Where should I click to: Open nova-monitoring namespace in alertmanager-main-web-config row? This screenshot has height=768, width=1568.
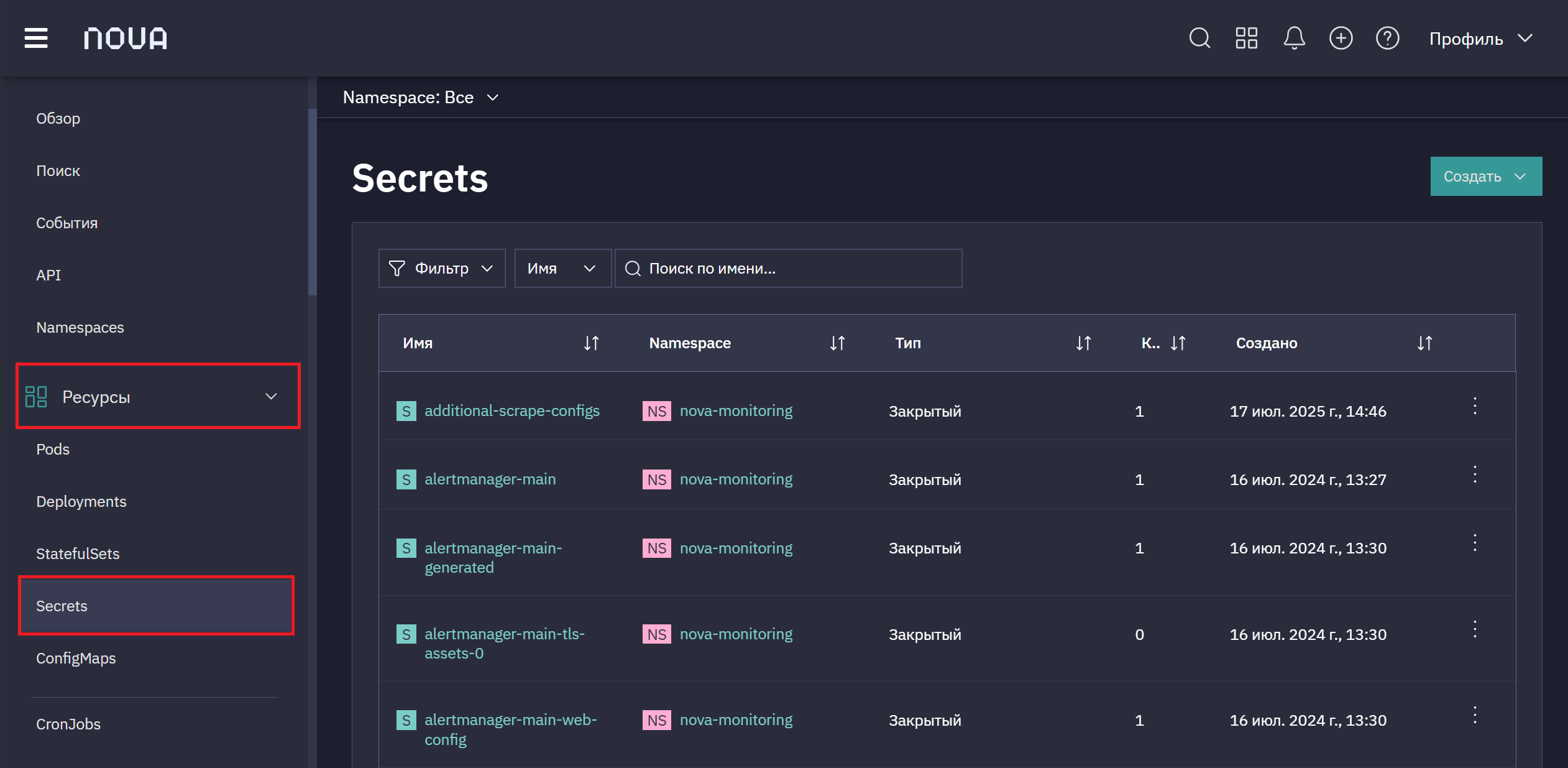point(736,719)
